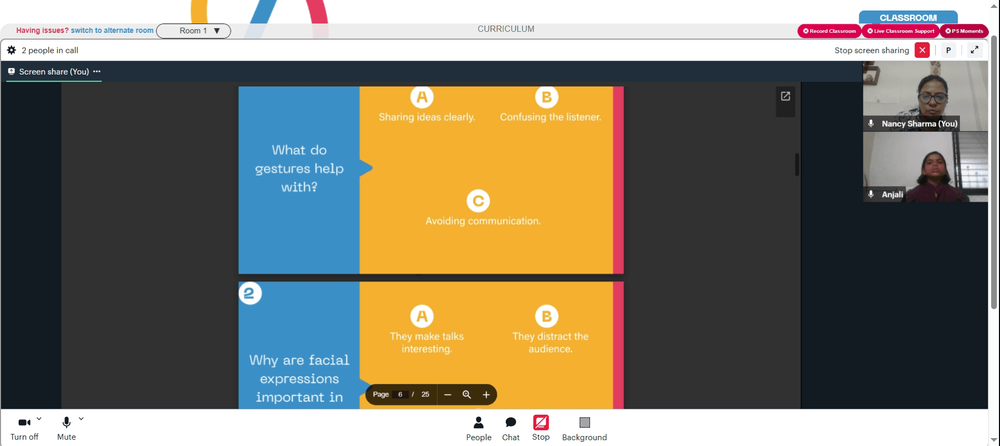This screenshot has width=1000, height=446.
Task: Click total pages value 25
Action: tap(425, 394)
